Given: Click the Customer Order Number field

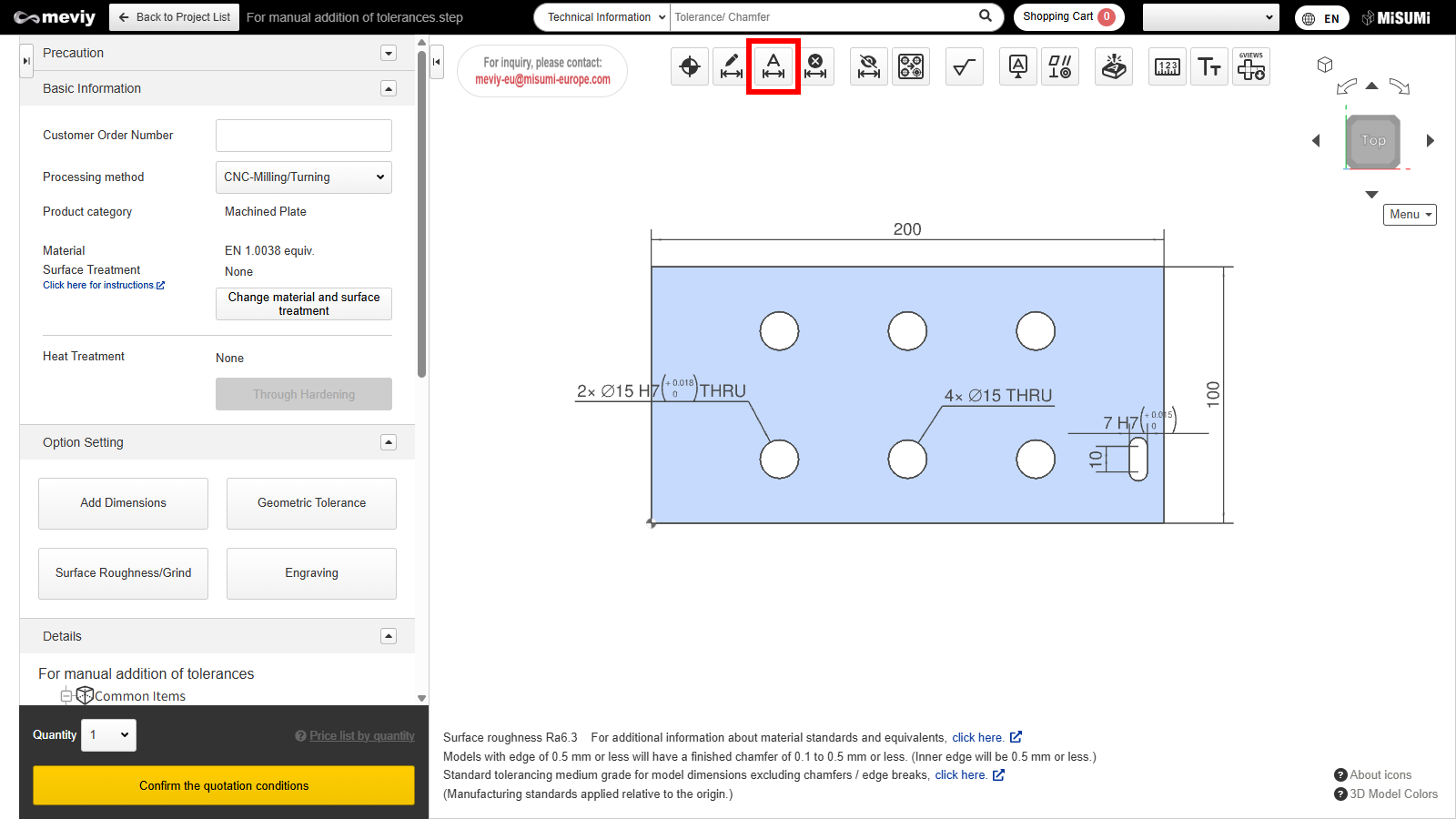Looking at the screenshot, I should 304,136.
